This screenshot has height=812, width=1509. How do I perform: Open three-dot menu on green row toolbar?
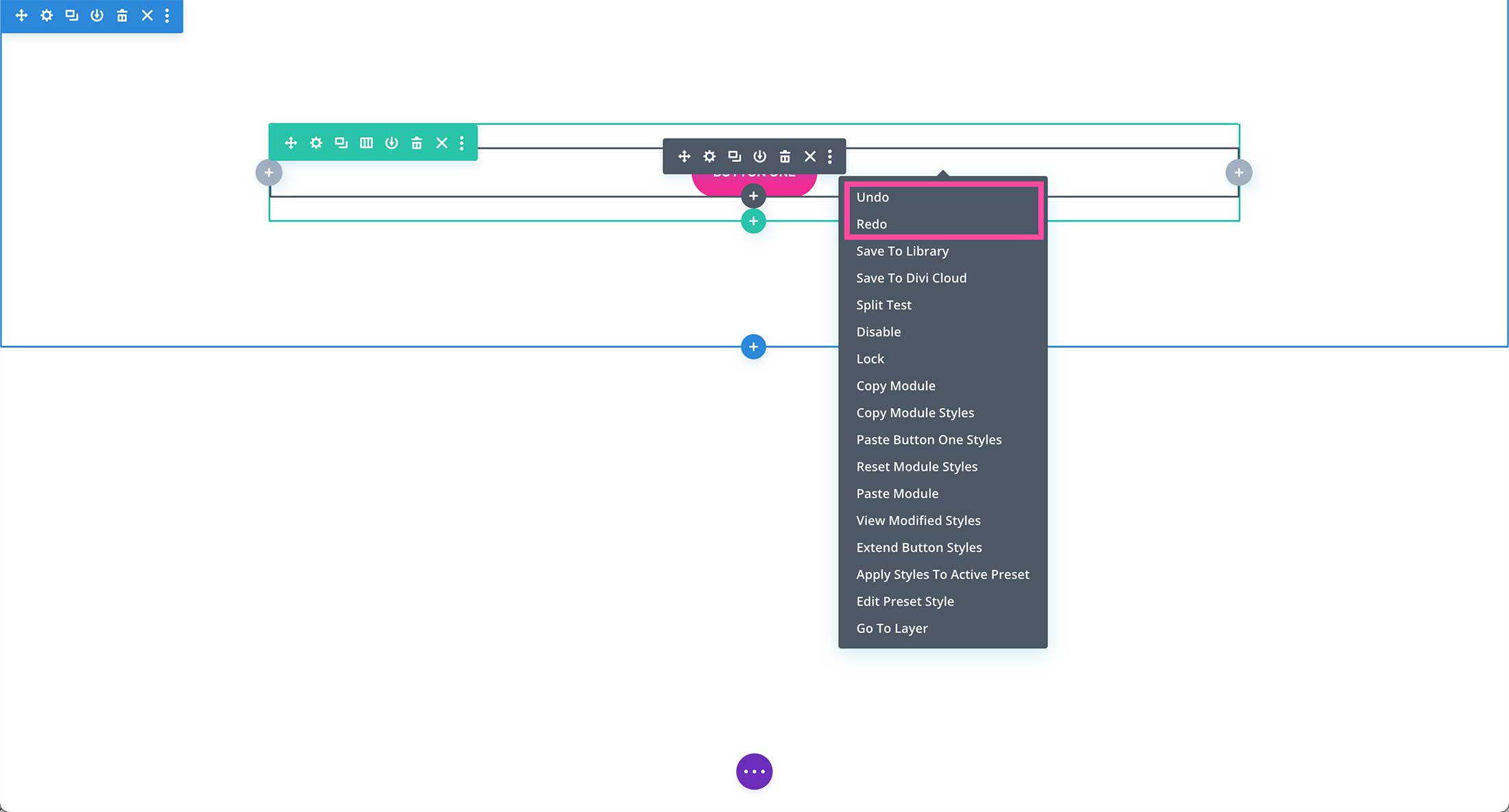(462, 143)
